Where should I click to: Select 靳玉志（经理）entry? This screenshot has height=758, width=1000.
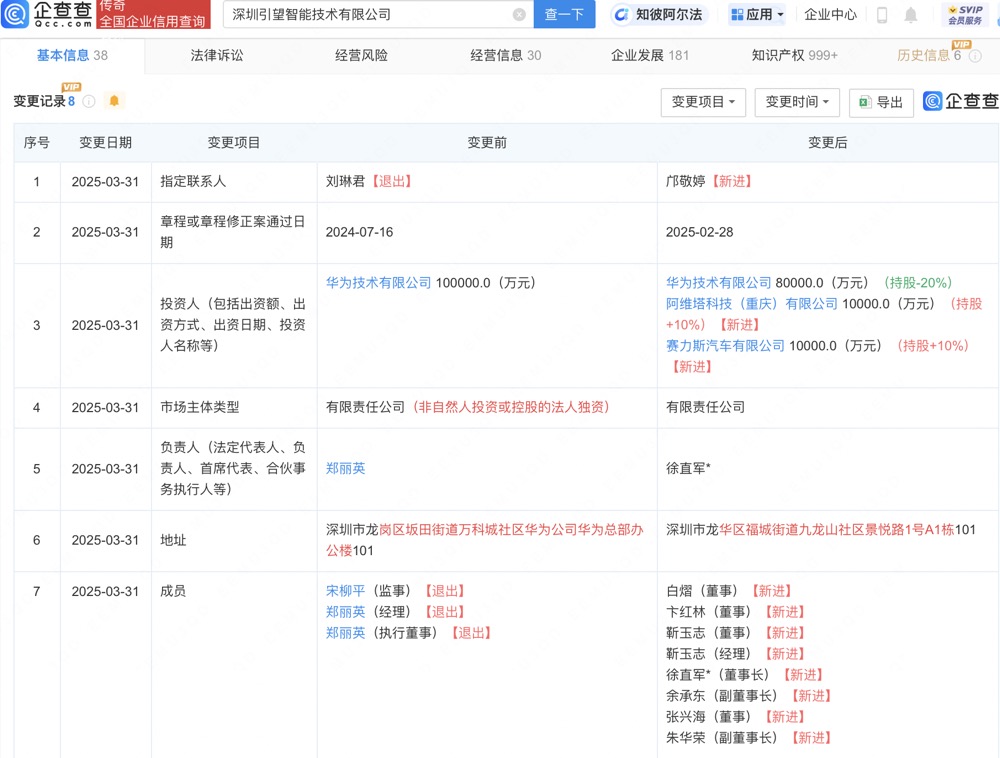pos(735,654)
